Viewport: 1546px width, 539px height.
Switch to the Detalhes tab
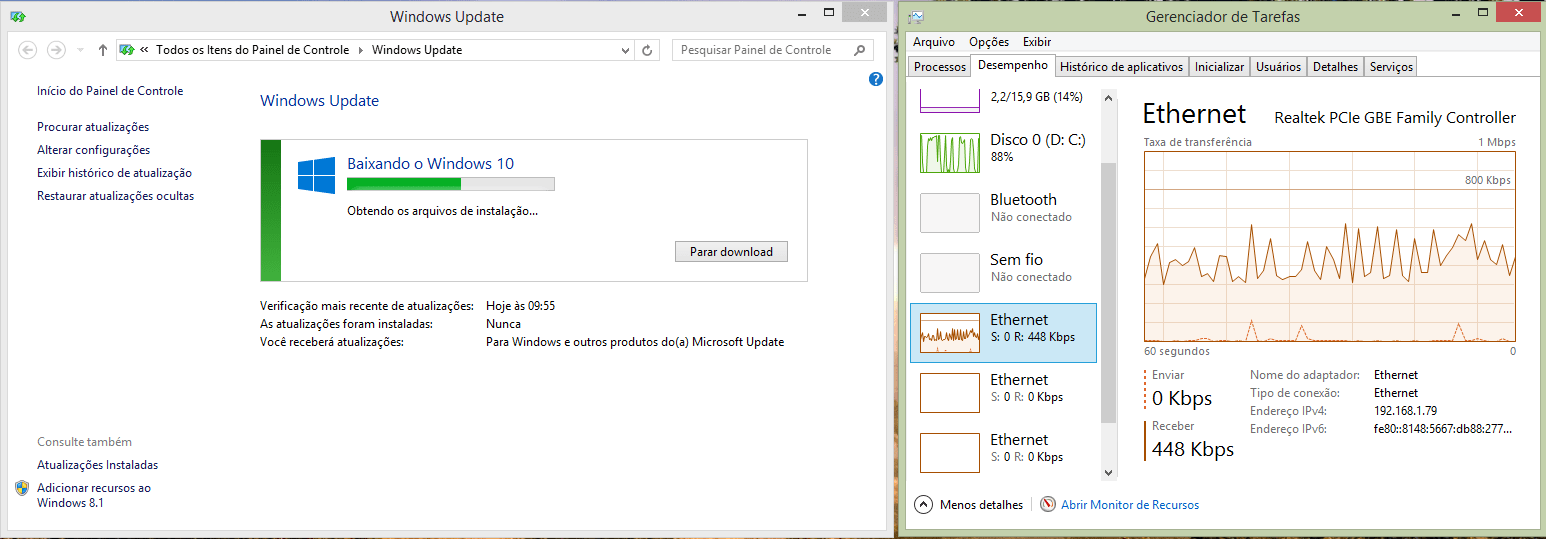1335,67
